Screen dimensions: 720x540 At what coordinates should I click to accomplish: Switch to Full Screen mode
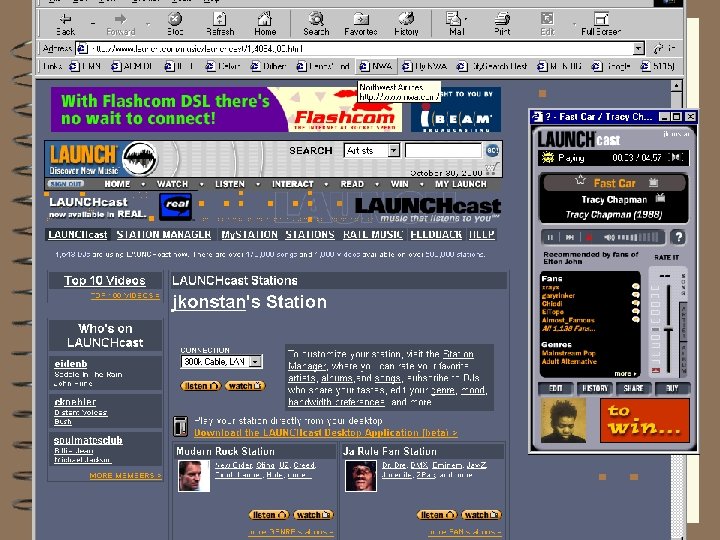601,24
